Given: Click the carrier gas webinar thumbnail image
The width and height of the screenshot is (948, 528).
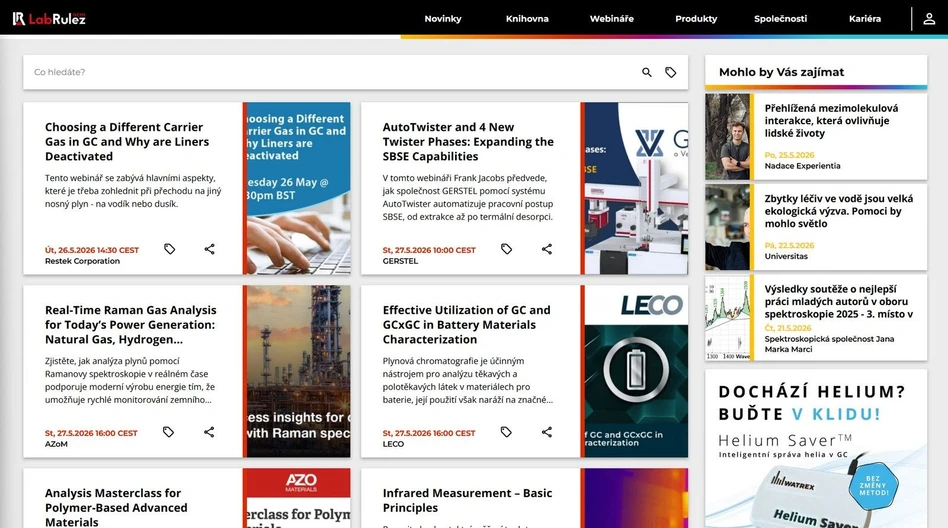Looking at the screenshot, I should coord(299,188).
